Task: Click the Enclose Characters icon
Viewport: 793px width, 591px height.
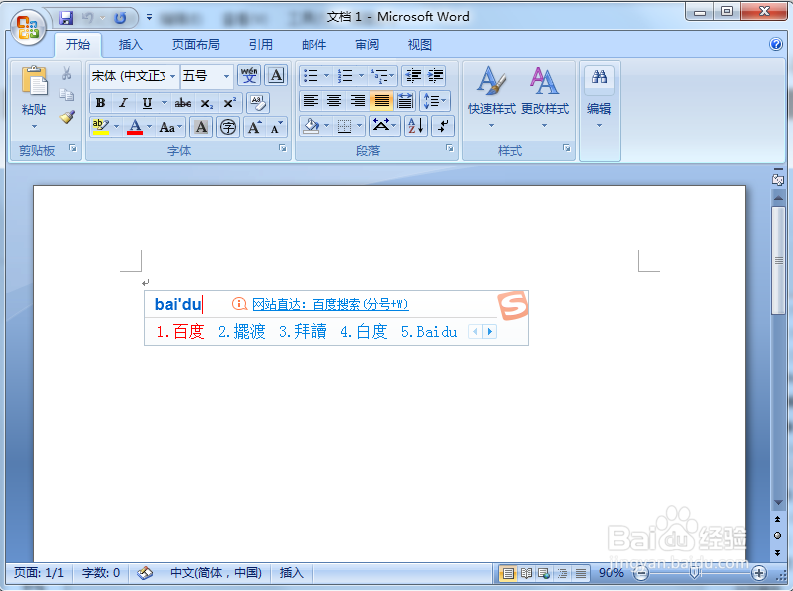Action: pos(228,127)
